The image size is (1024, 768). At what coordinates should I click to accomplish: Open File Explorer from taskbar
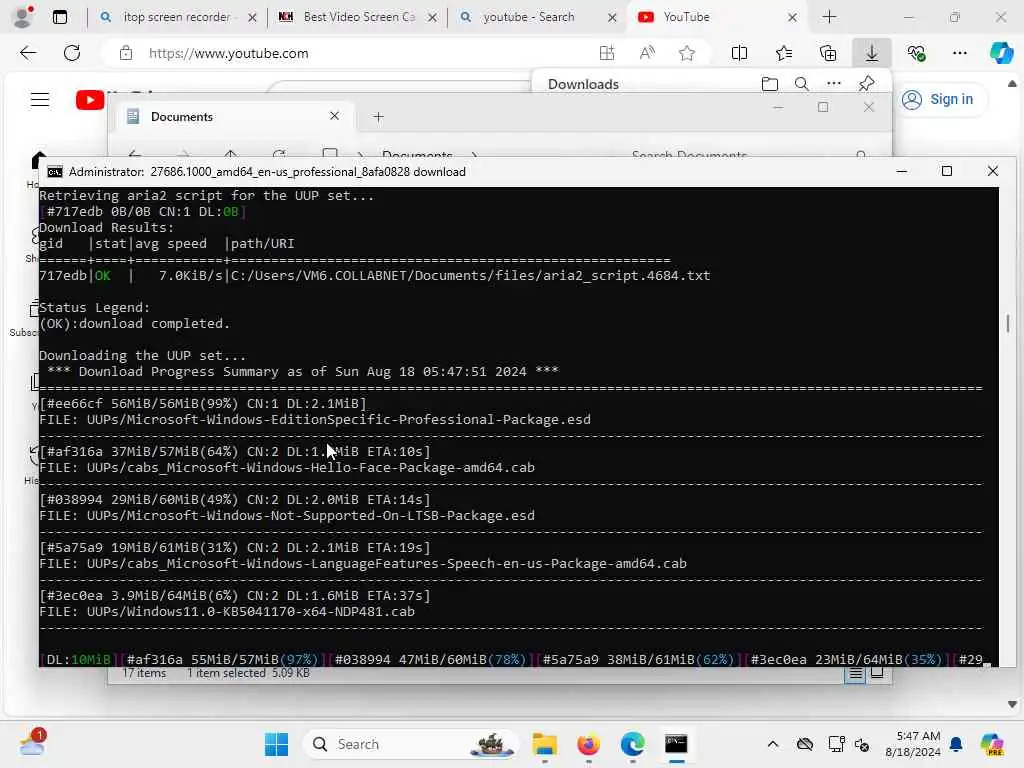click(544, 744)
